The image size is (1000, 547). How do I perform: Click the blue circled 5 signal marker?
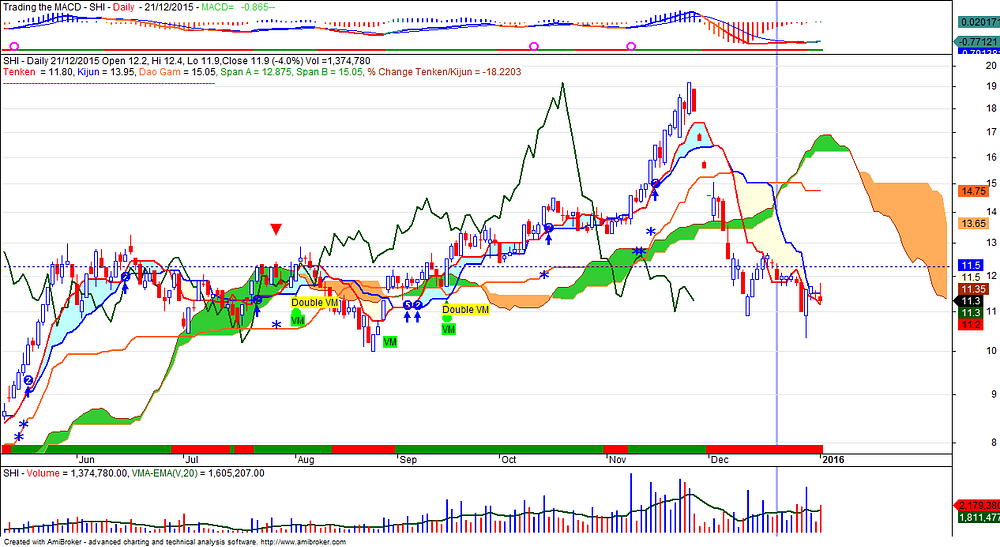click(408, 305)
